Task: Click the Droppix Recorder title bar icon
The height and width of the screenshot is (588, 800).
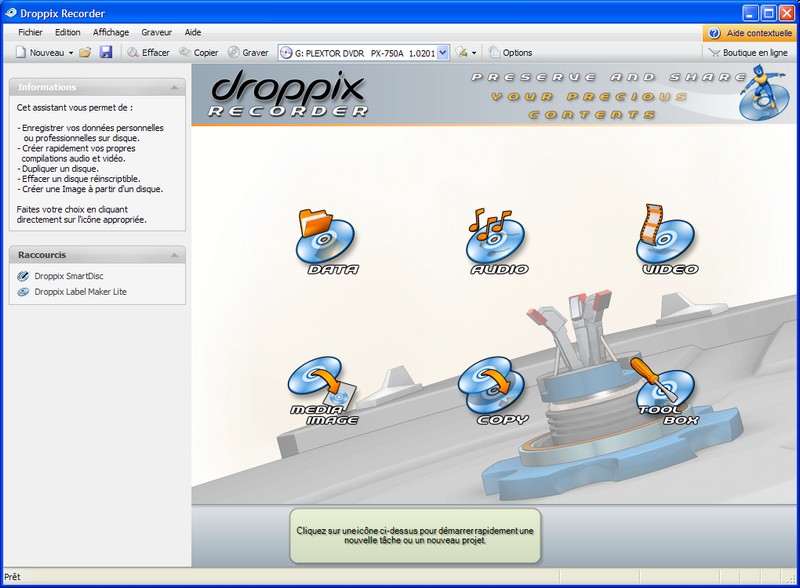Action: click(11, 13)
